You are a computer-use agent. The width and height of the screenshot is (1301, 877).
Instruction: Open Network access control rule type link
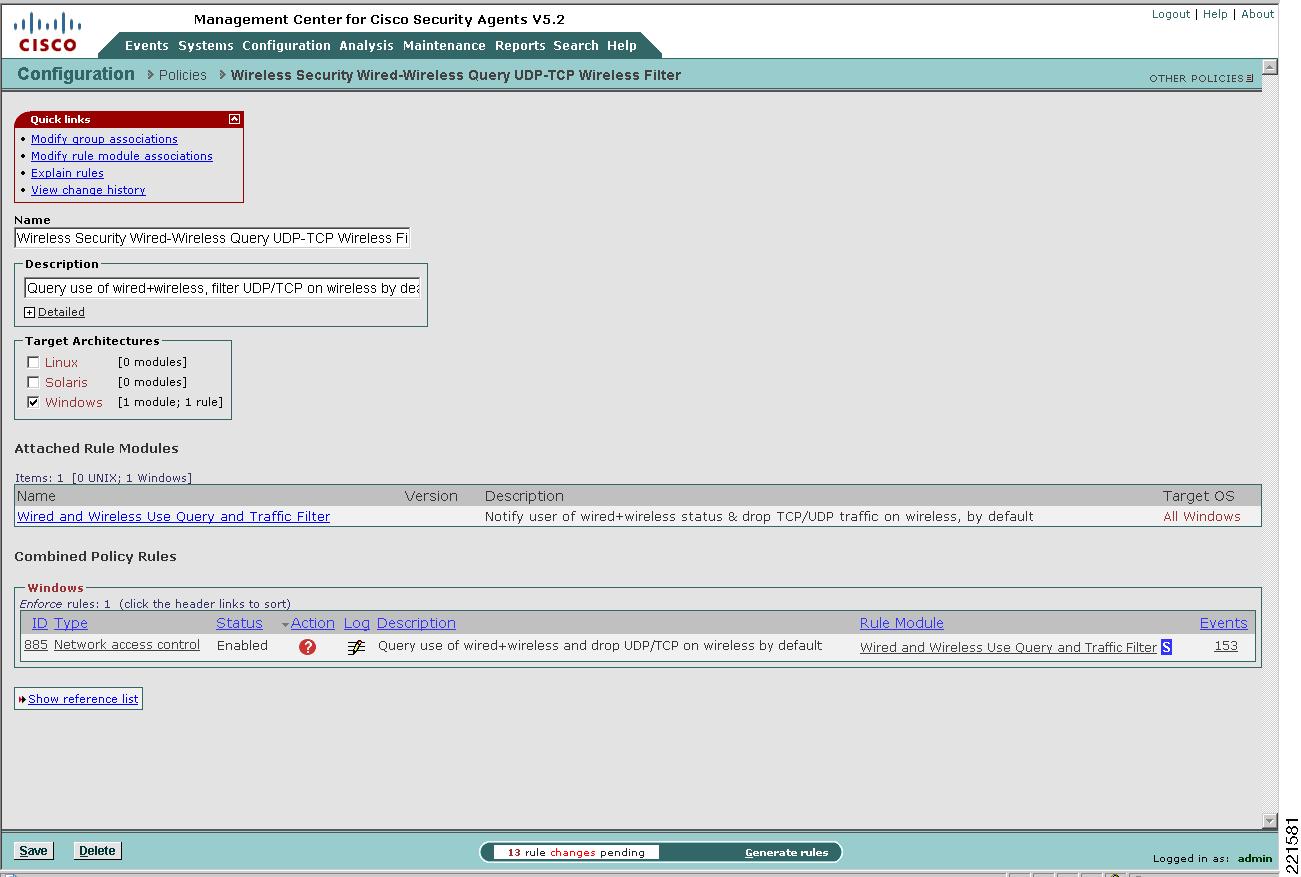pyautogui.click(x=127, y=645)
